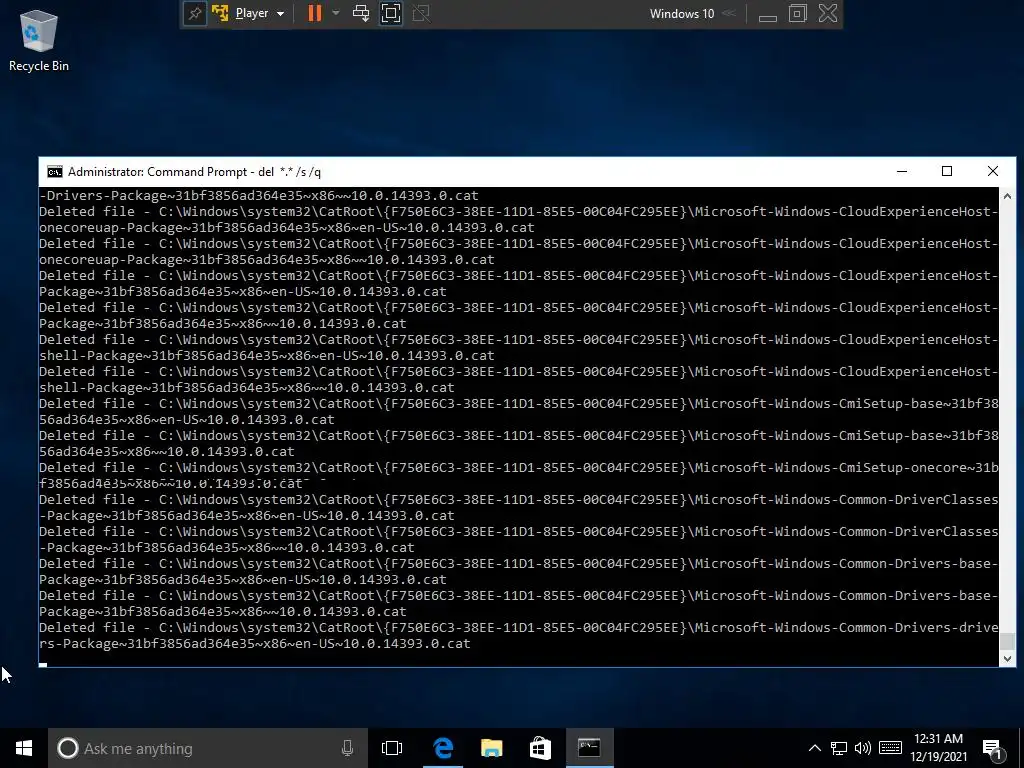The height and width of the screenshot is (768, 1024).
Task: Restore the VMware Player window
Action: [797, 14]
